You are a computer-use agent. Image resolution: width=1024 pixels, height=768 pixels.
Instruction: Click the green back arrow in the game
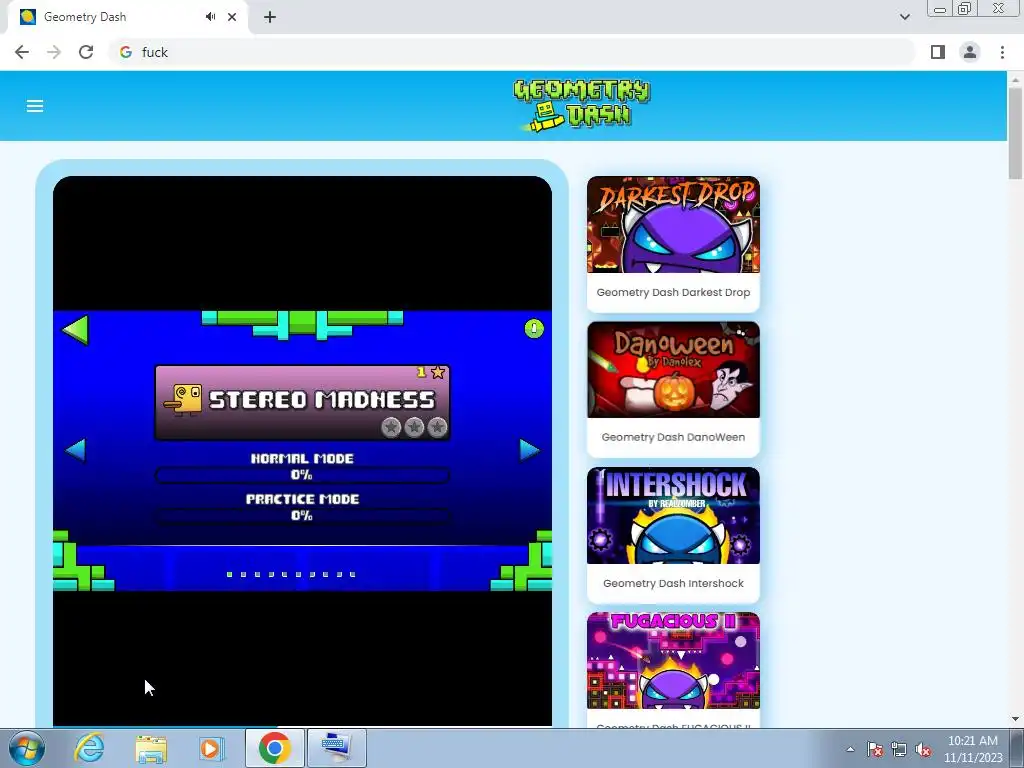coord(75,329)
